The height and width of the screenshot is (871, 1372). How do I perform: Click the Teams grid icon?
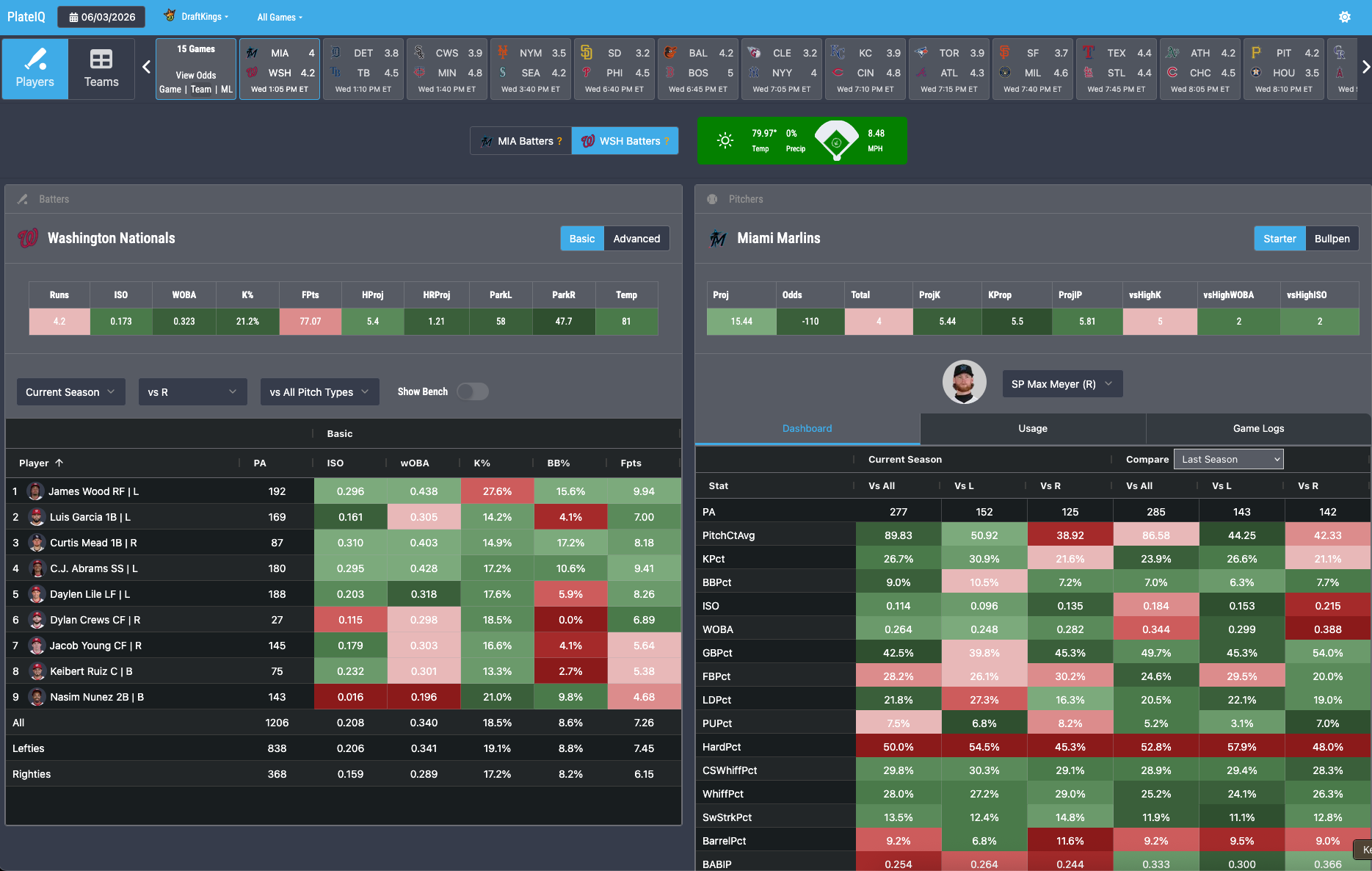tap(101, 59)
